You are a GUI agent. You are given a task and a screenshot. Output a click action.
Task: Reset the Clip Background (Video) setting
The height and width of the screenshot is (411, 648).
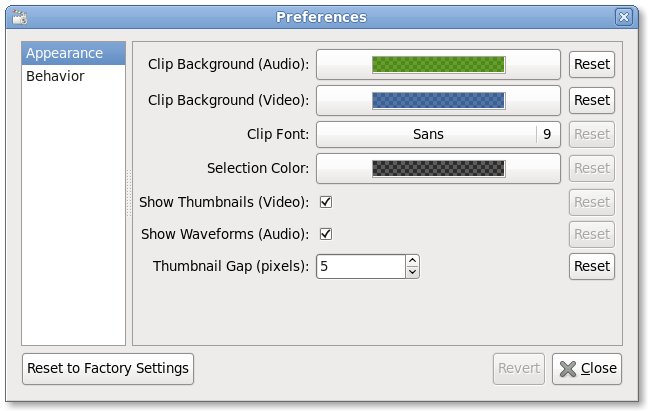(x=591, y=100)
